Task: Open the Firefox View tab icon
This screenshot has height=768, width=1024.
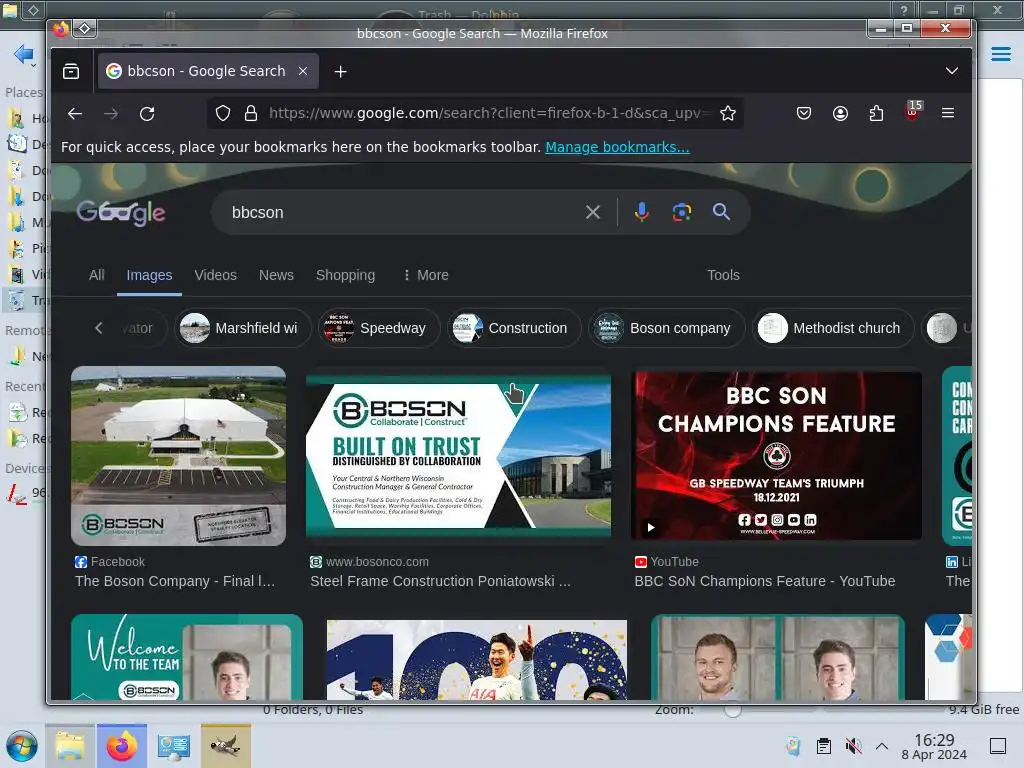Action: (71, 71)
